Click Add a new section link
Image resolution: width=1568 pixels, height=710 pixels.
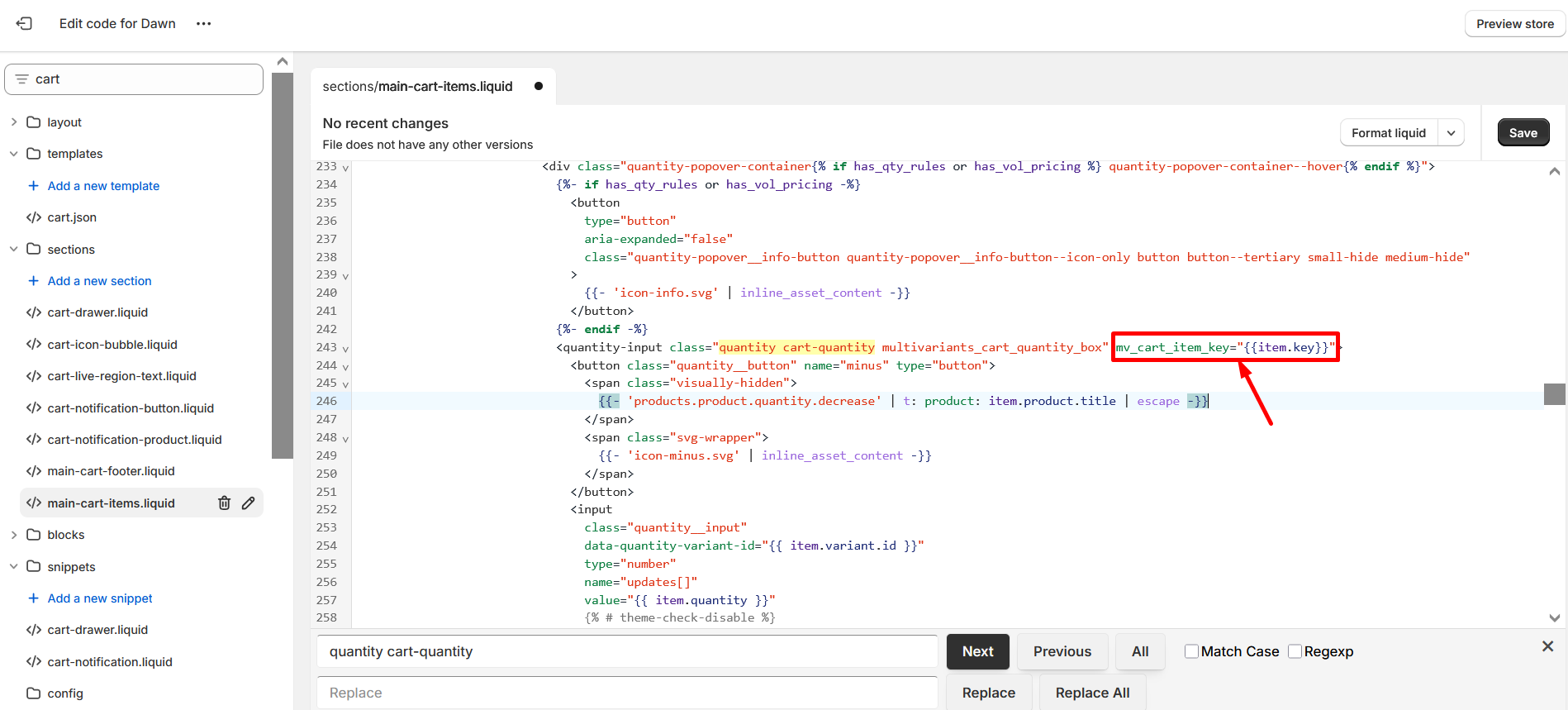(99, 281)
